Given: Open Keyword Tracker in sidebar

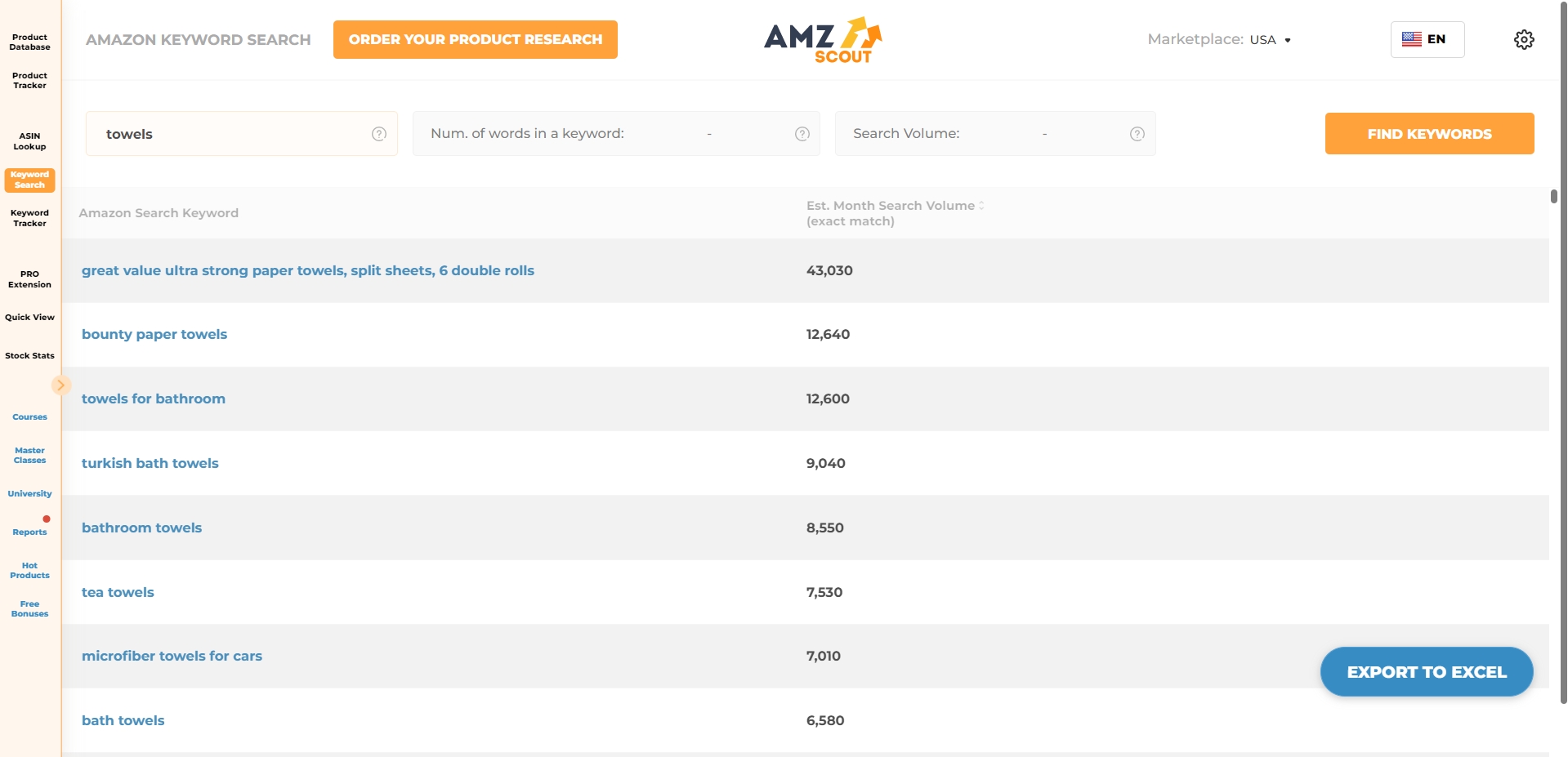Looking at the screenshot, I should tap(29, 218).
